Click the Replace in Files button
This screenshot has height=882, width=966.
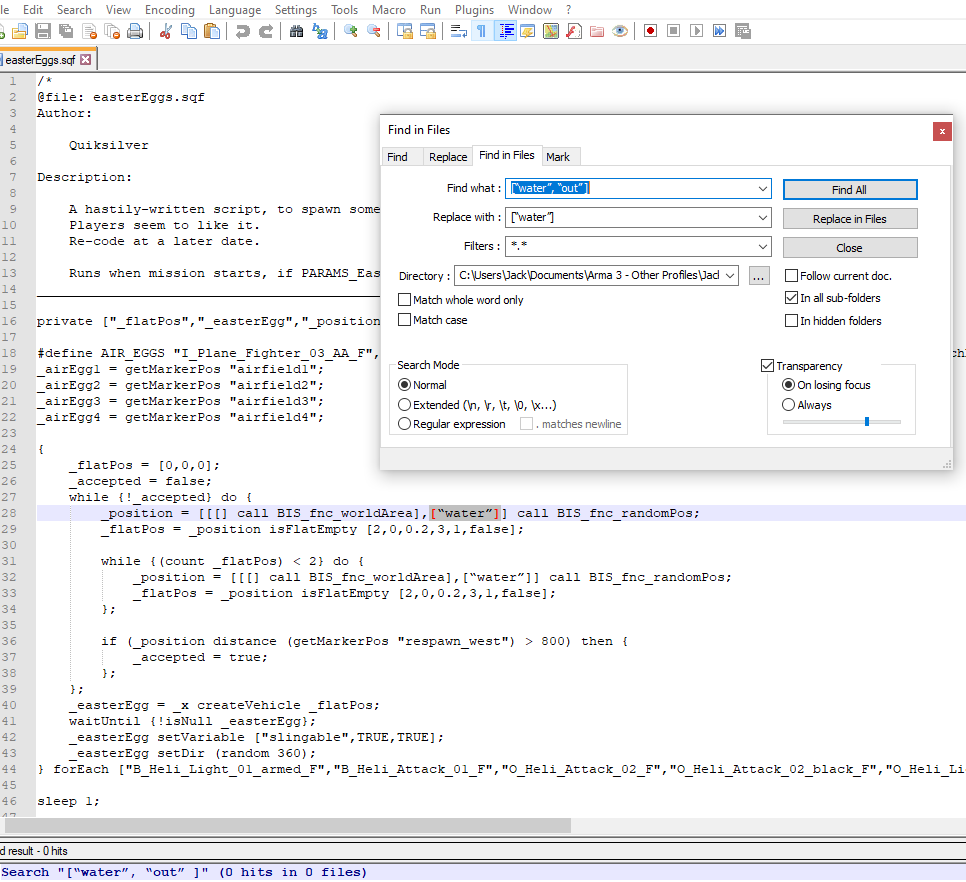click(850, 219)
